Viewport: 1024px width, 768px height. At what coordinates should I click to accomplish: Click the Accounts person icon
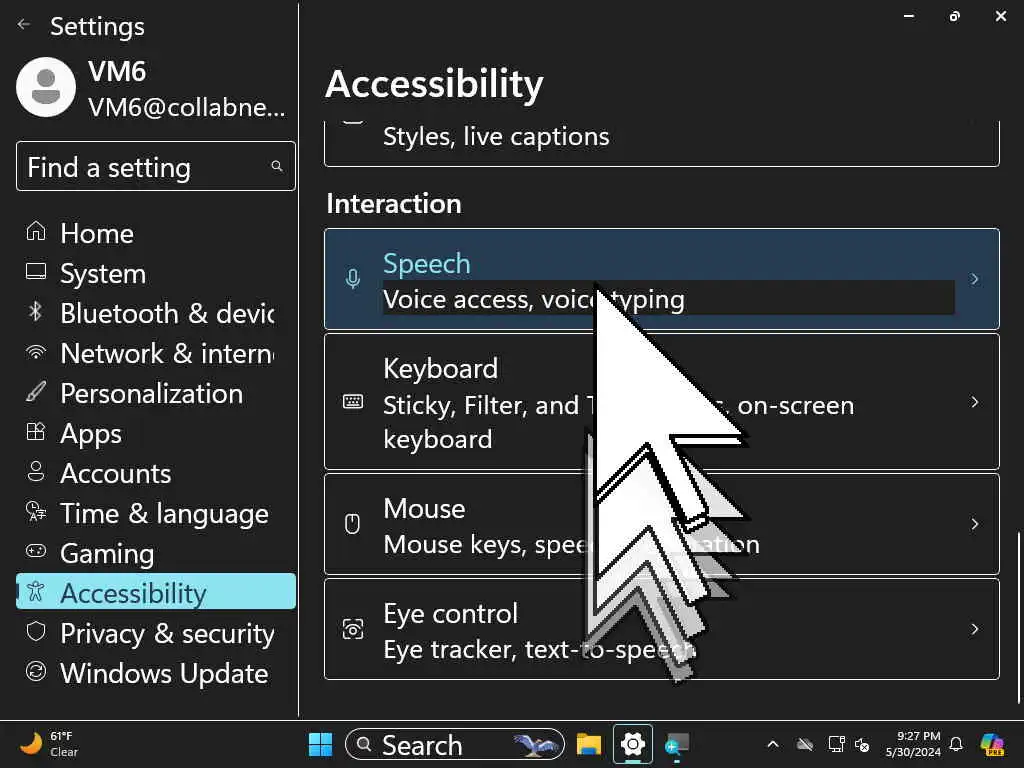click(x=36, y=471)
